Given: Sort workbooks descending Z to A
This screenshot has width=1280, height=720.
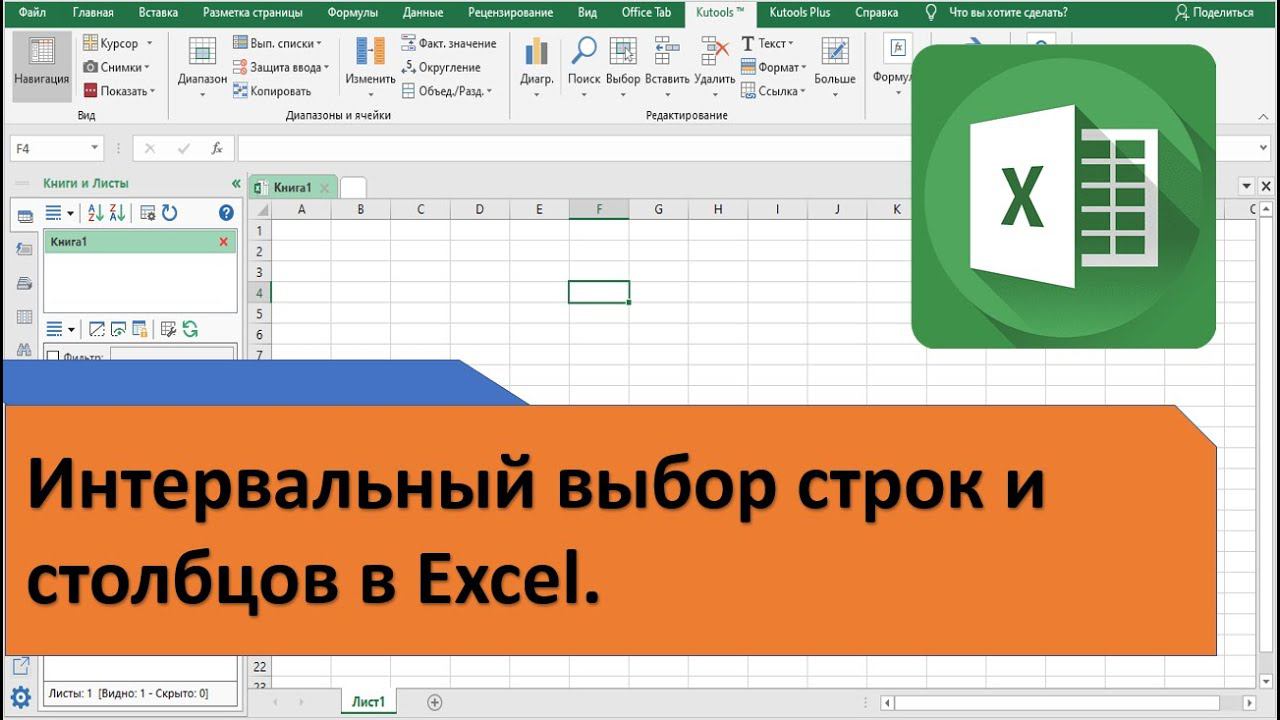Looking at the screenshot, I should [x=117, y=213].
